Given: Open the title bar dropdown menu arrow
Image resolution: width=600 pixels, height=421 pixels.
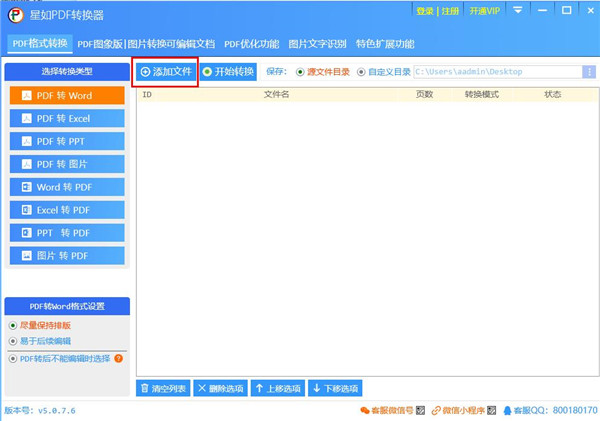Looking at the screenshot, I should click(x=519, y=11).
